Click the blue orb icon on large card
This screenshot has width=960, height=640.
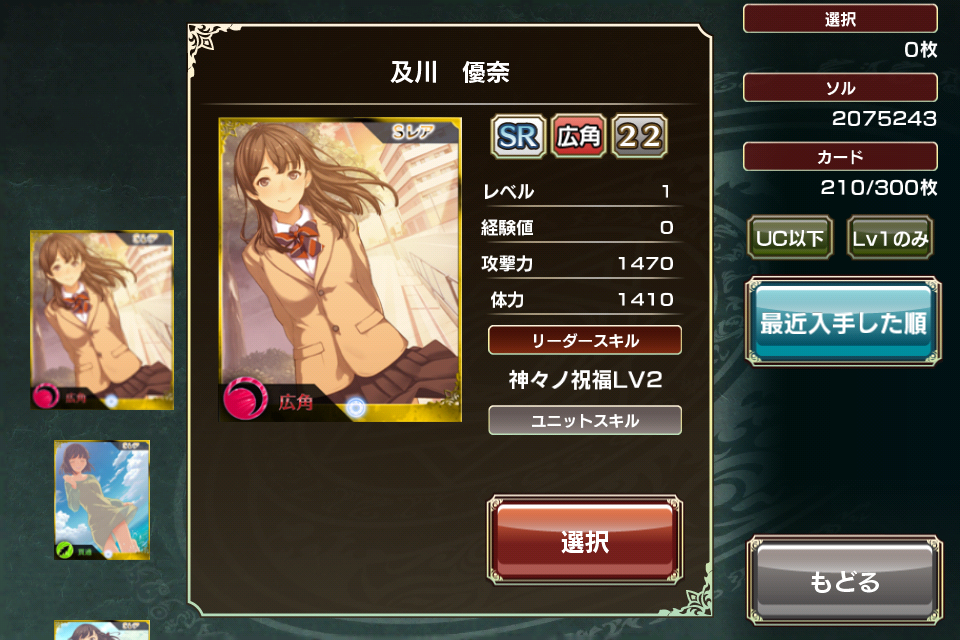click(x=356, y=407)
